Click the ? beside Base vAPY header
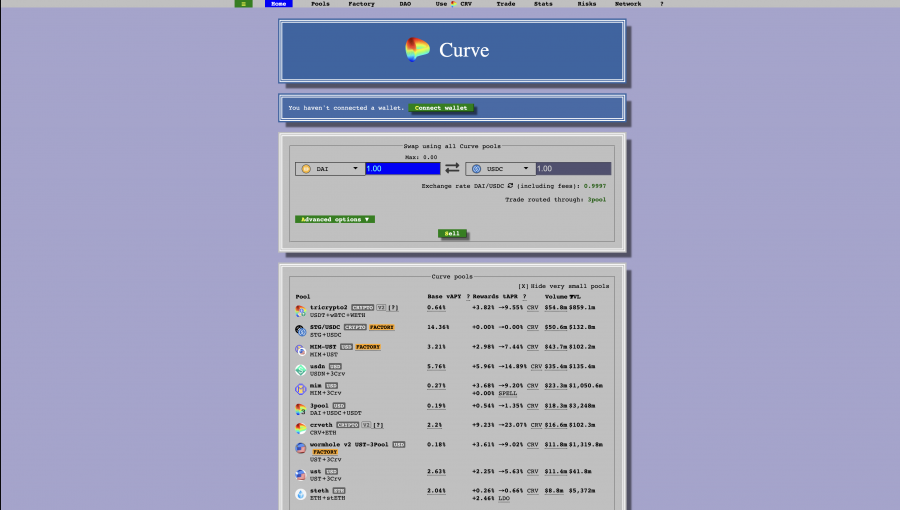Screen dimensions: 900x510 click(468, 297)
